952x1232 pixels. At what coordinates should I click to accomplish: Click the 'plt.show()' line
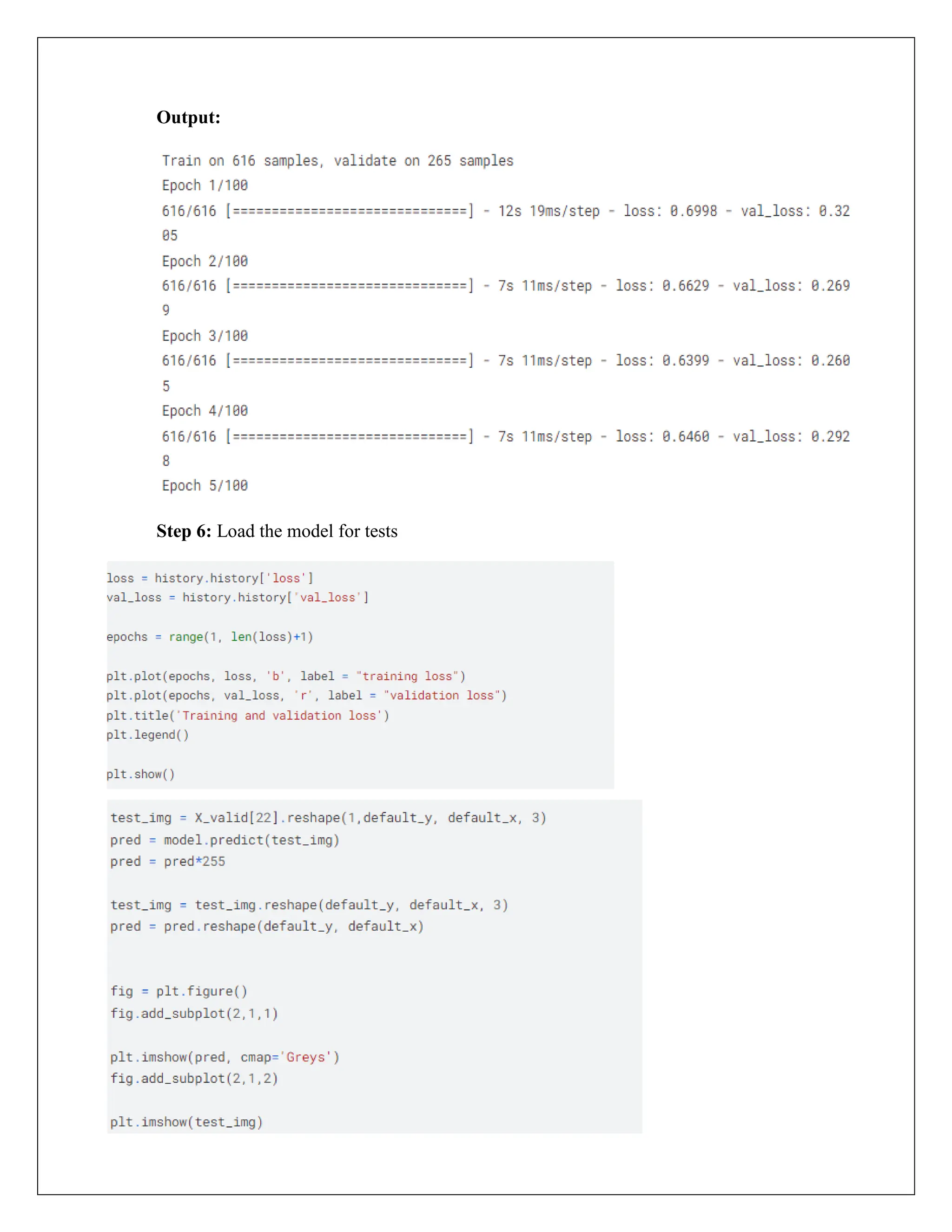[141, 775]
